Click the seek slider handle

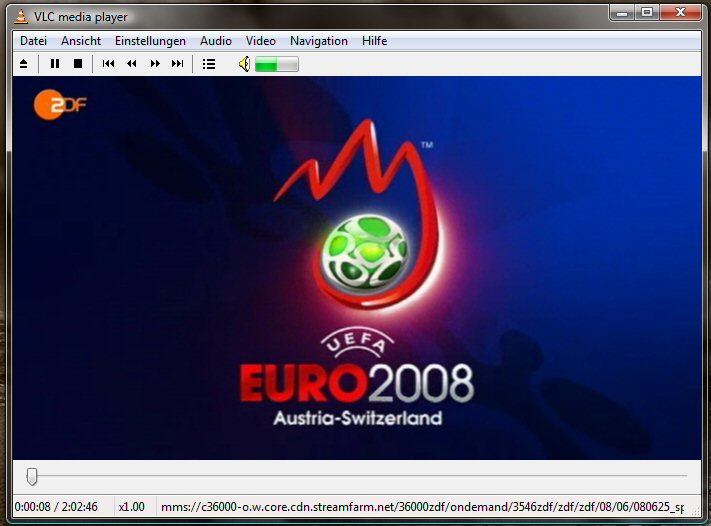(32, 477)
